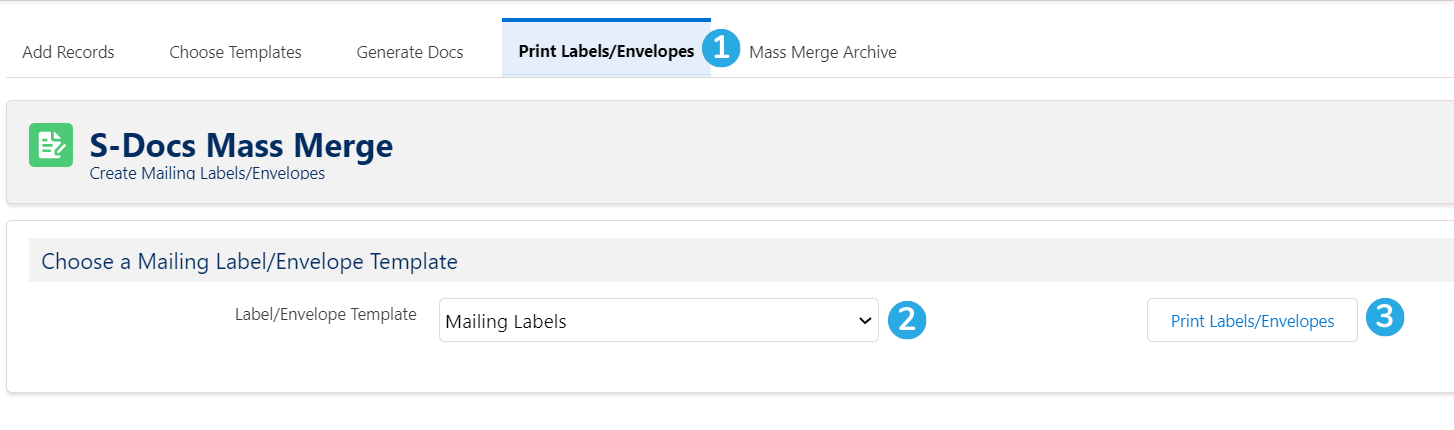
Task: Click the Label/Envelope Template field label
Action: (325, 314)
